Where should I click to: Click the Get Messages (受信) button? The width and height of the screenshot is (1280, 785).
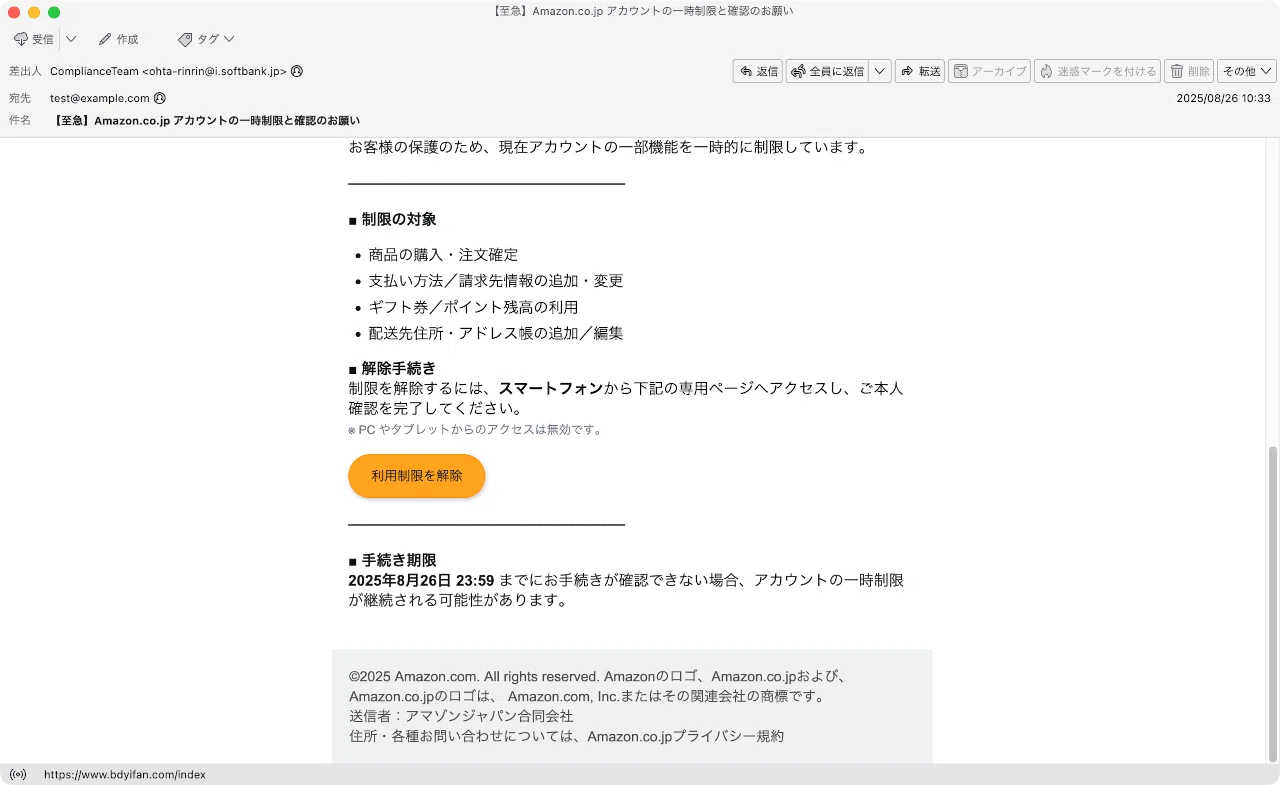34,39
